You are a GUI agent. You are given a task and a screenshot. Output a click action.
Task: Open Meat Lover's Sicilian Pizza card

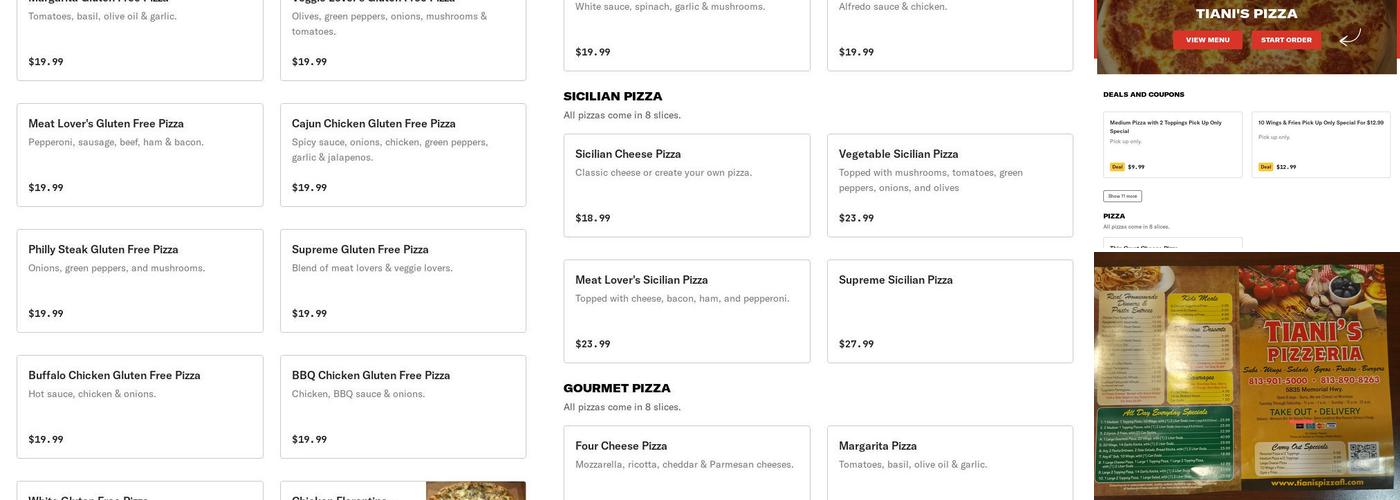point(686,311)
